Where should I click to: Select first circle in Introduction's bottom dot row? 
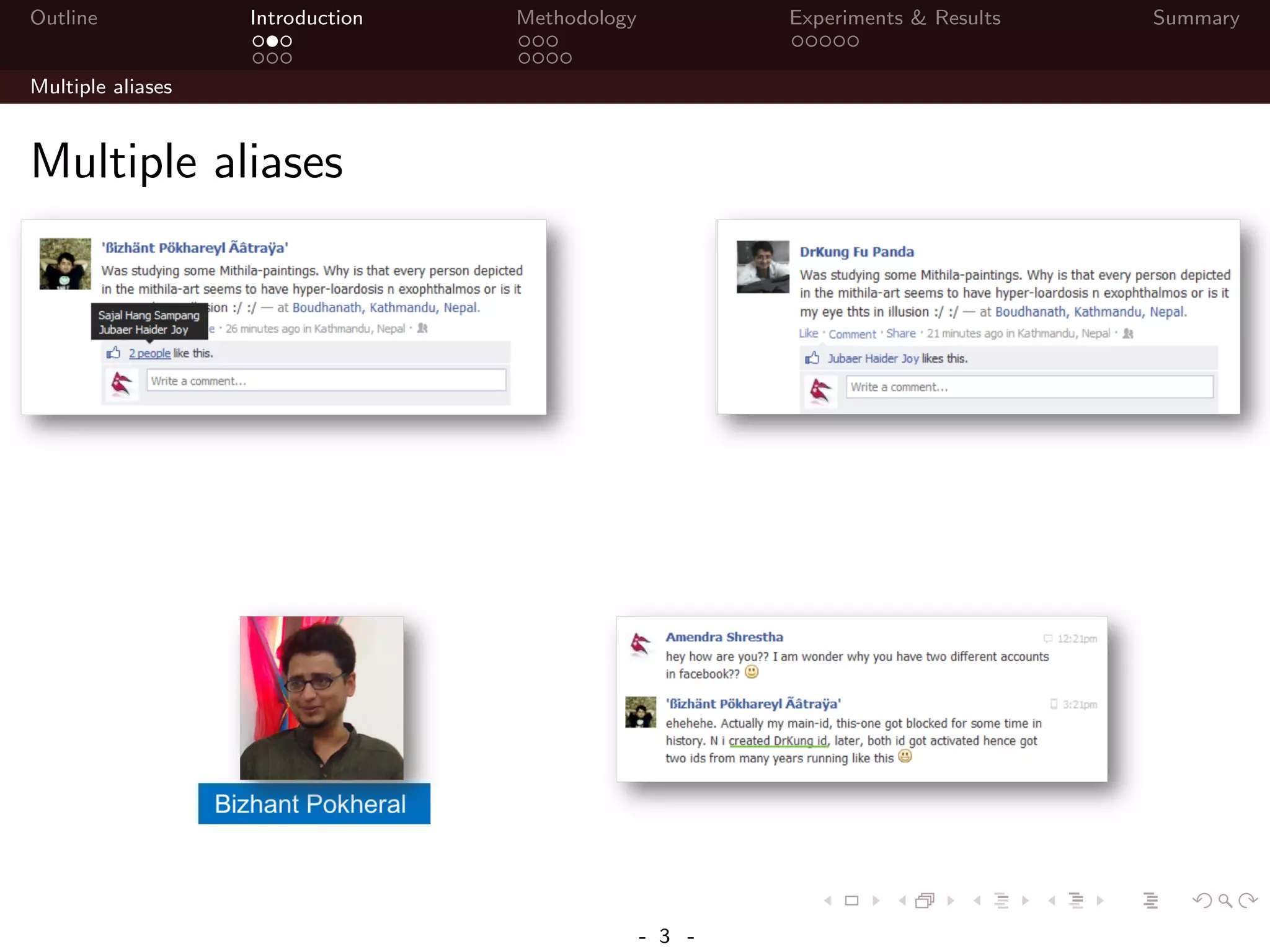pyautogui.click(x=259, y=58)
